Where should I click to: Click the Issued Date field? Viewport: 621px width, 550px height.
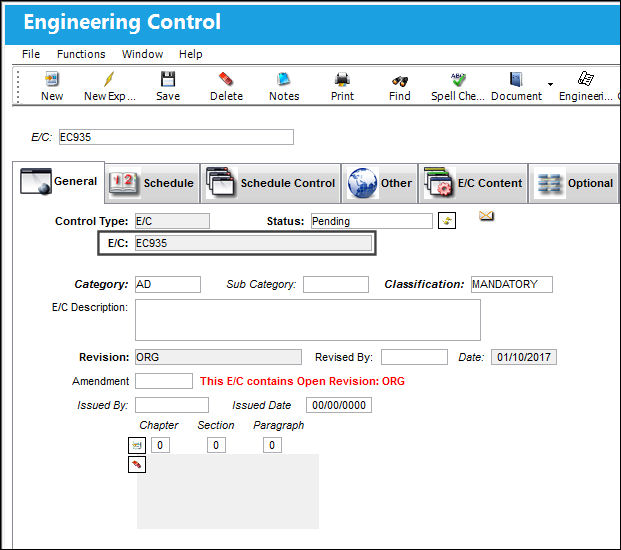pyautogui.click(x=339, y=405)
